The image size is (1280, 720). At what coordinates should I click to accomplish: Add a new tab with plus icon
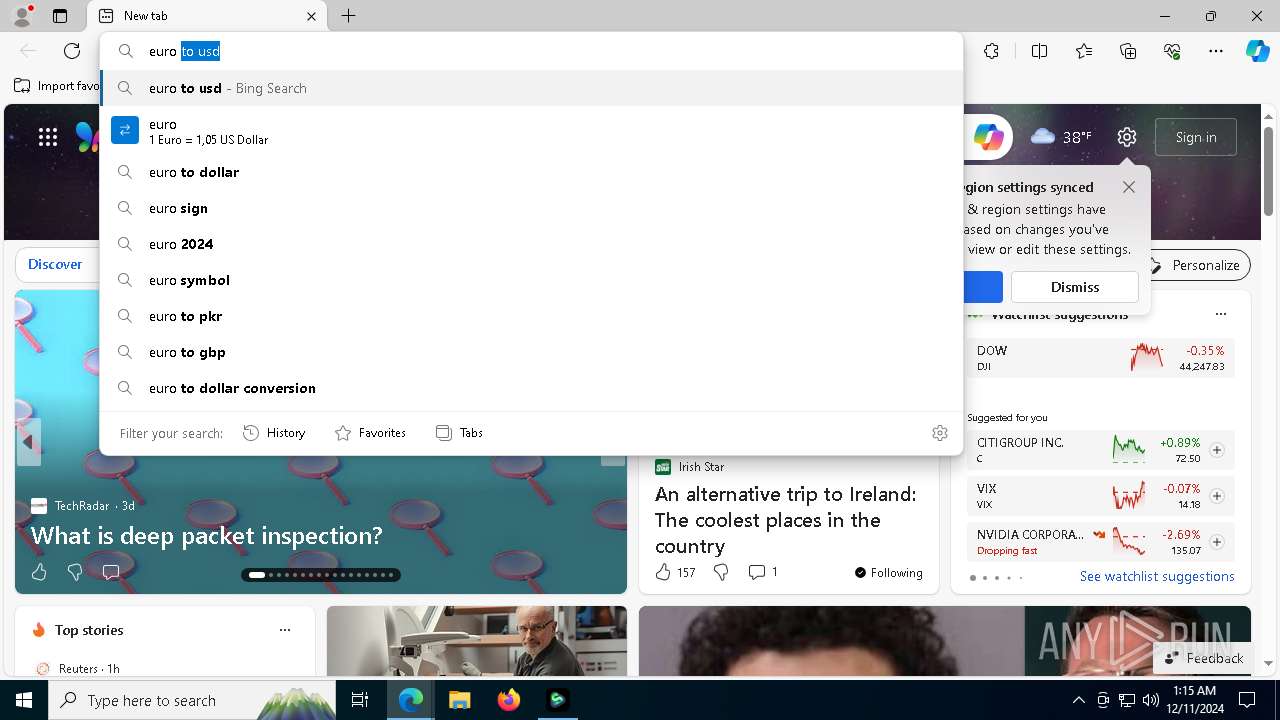[x=348, y=16]
